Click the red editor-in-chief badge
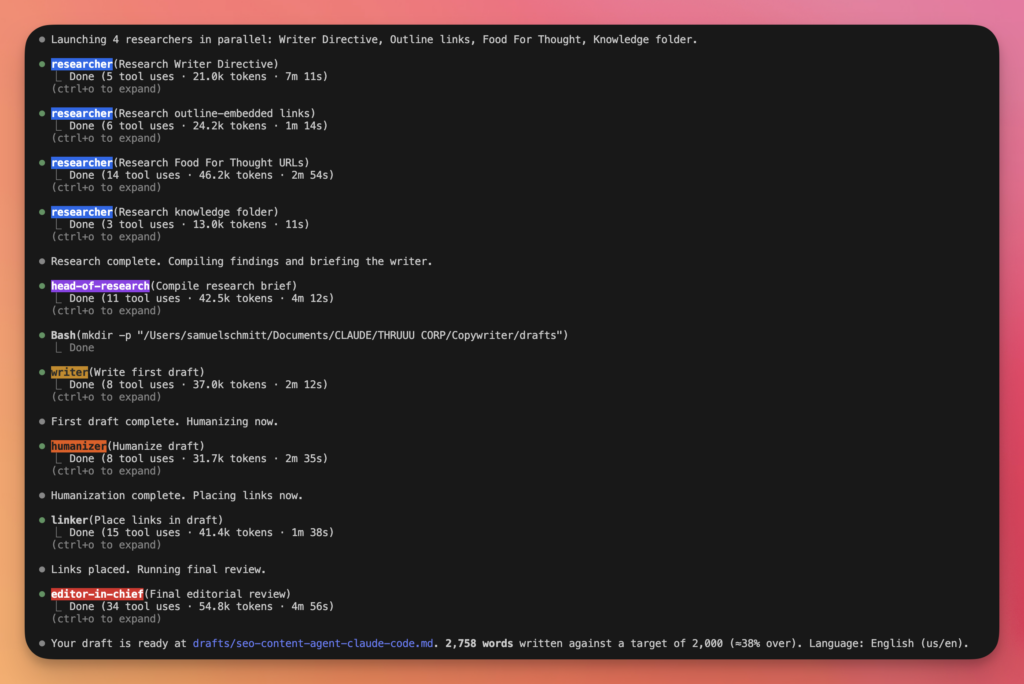Screen dimensions: 1024x684 click(x=97, y=594)
